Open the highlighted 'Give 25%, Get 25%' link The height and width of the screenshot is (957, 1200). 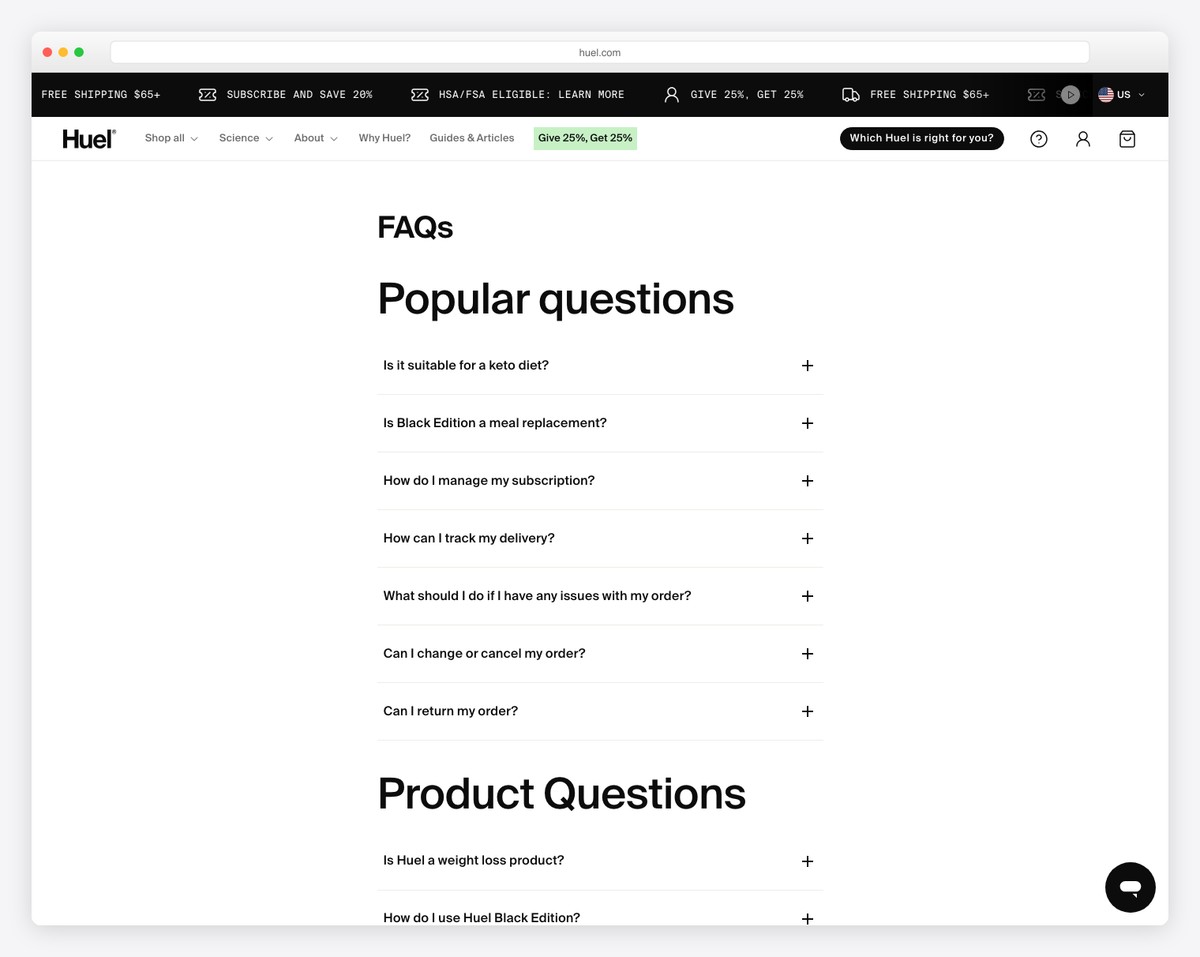pyautogui.click(x=584, y=138)
